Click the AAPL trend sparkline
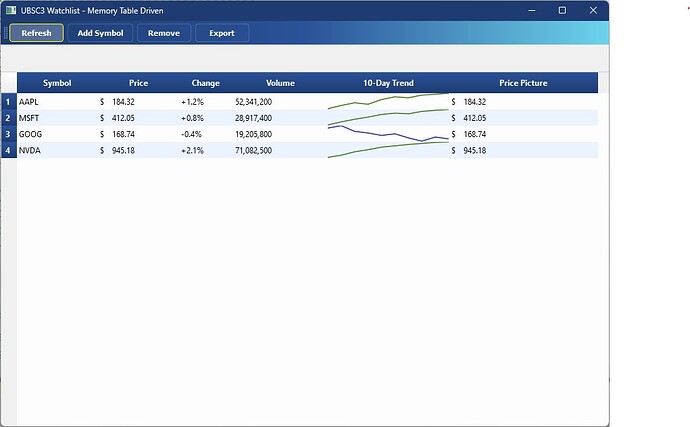This screenshot has width=690, height=427. click(388, 101)
